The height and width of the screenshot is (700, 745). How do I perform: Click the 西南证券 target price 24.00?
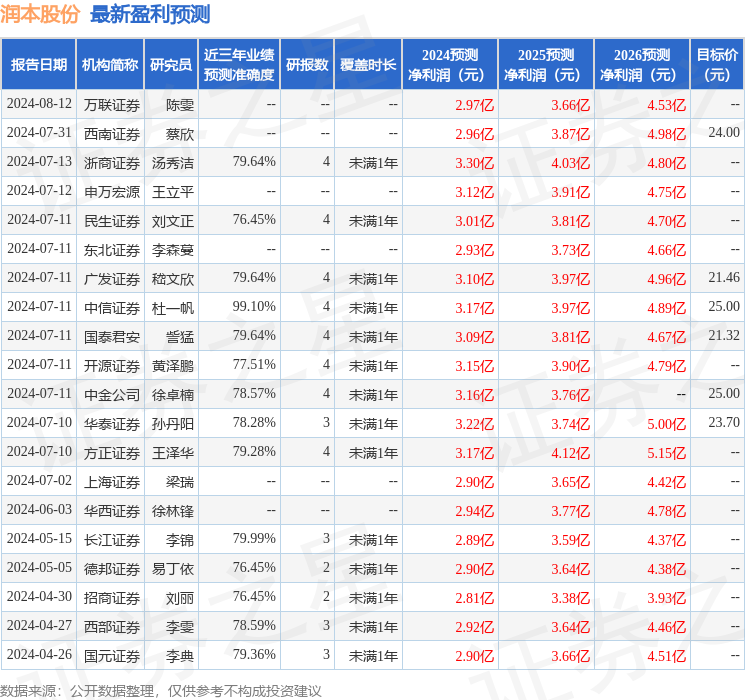(724, 133)
